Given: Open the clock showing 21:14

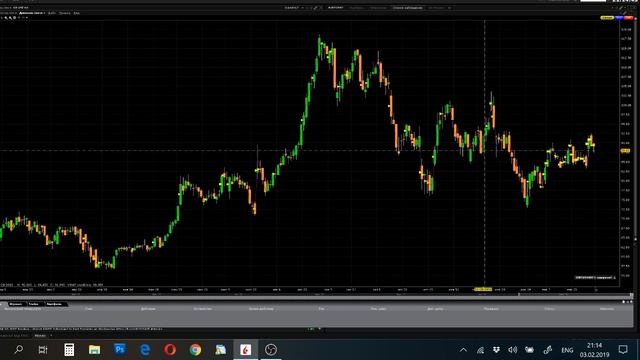Looking at the screenshot, I should tap(594, 350).
